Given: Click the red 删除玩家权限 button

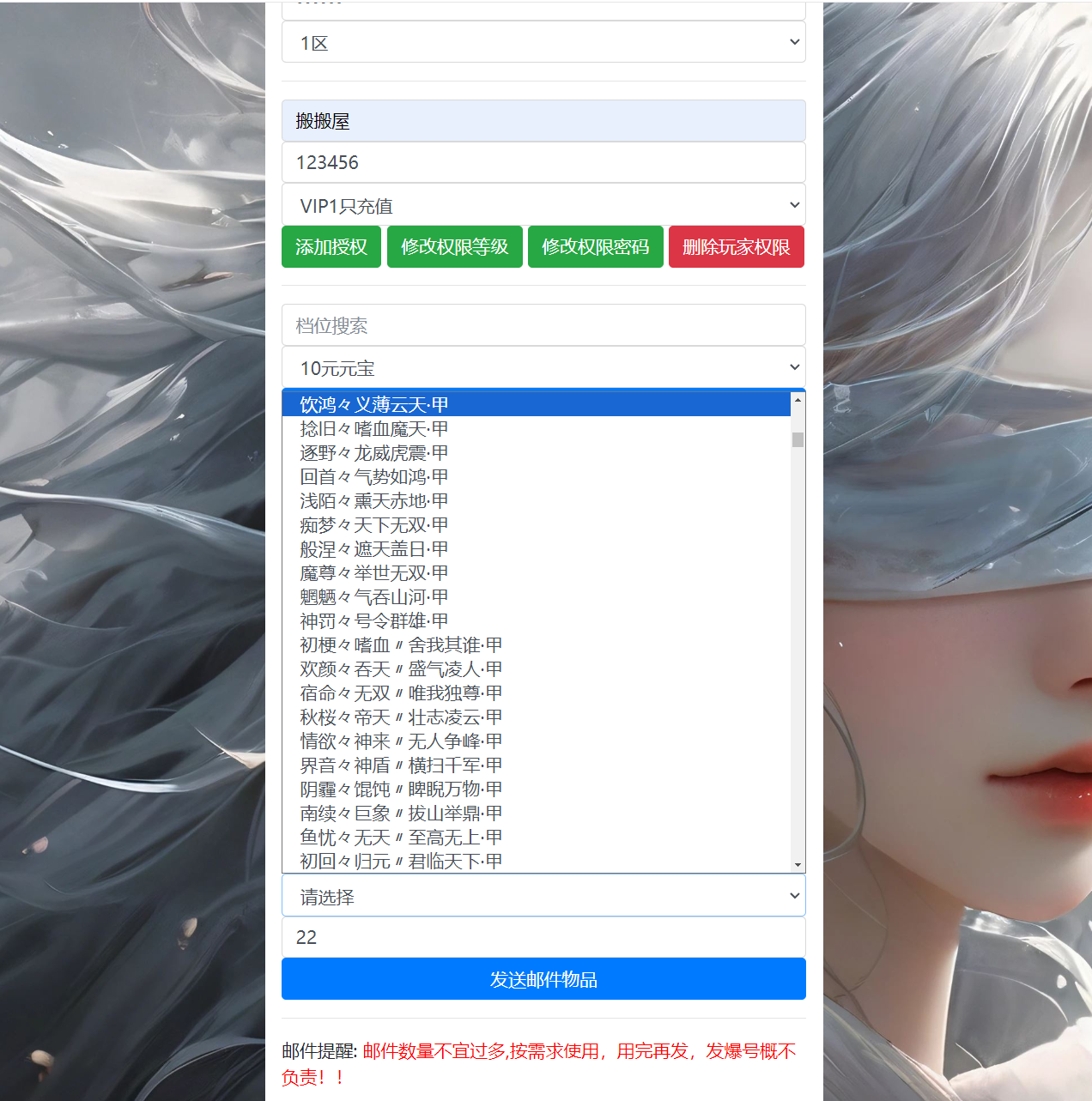Looking at the screenshot, I should (x=736, y=247).
